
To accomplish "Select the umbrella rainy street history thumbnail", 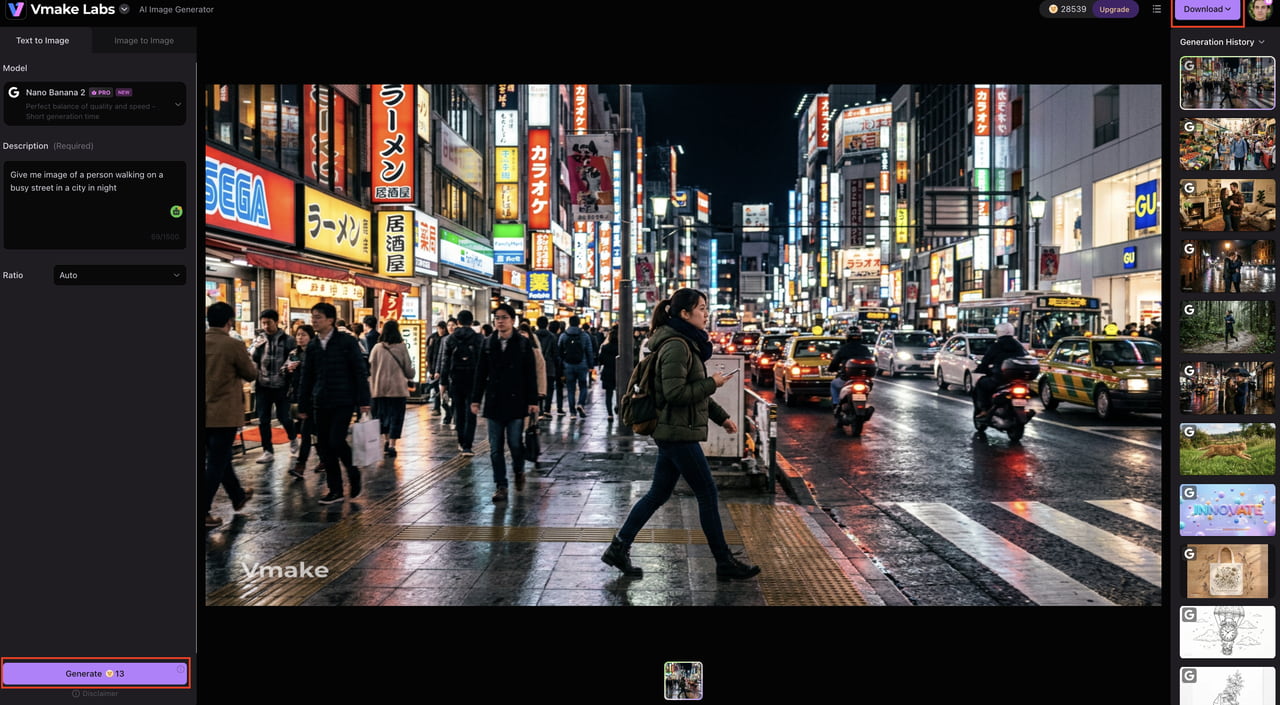I will click(x=1227, y=388).
